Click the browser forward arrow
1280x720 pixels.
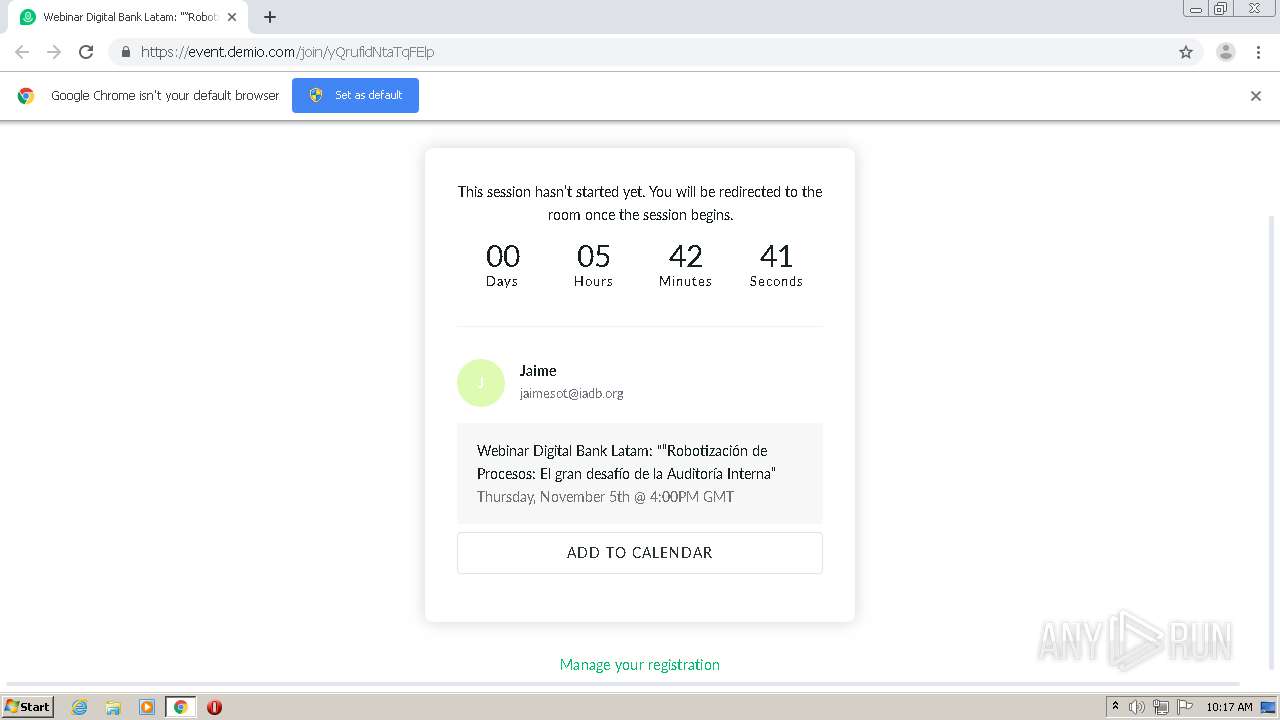(x=54, y=52)
